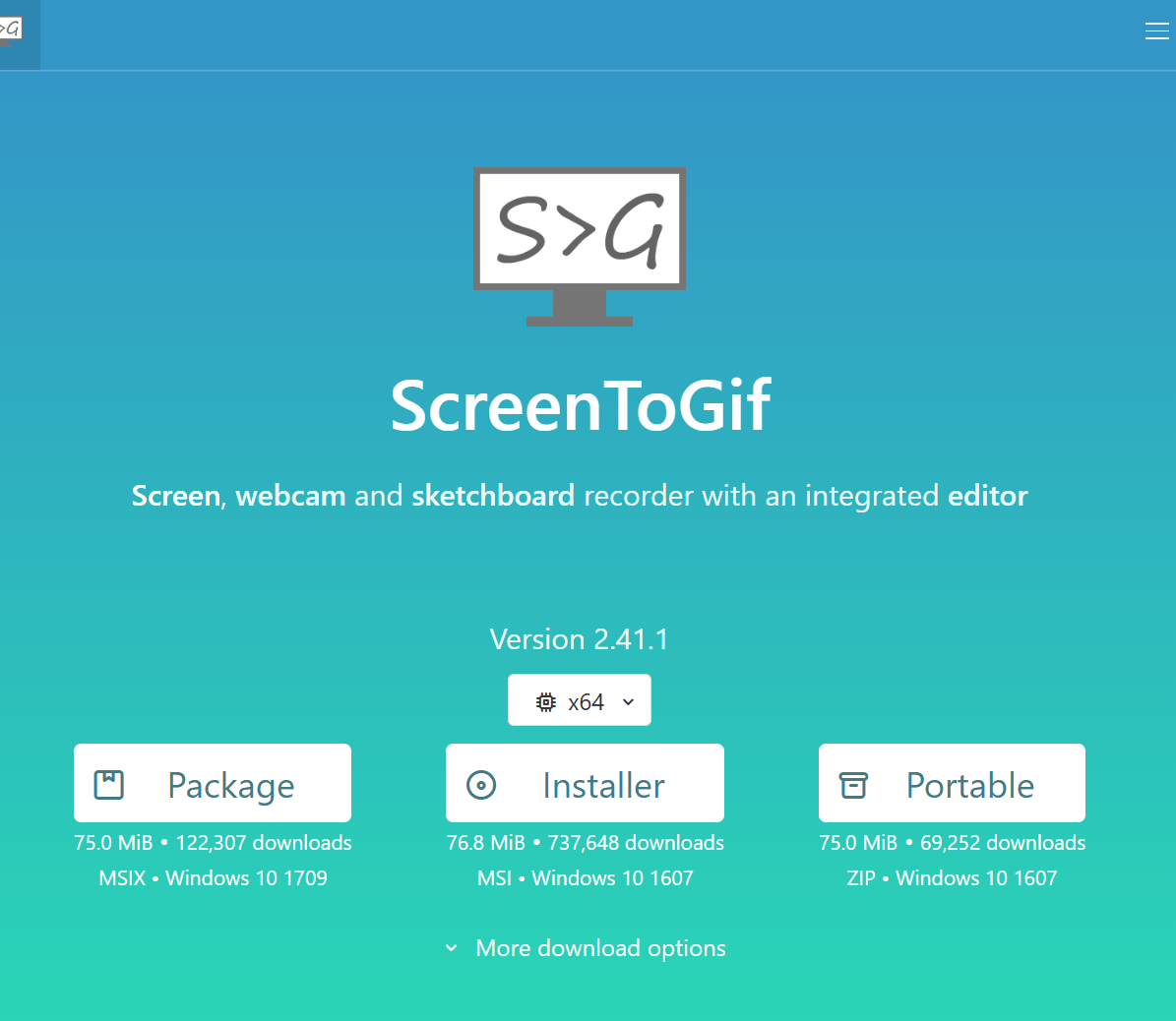Download the Package version
1176x1021 pixels.
tap(213, 783)
